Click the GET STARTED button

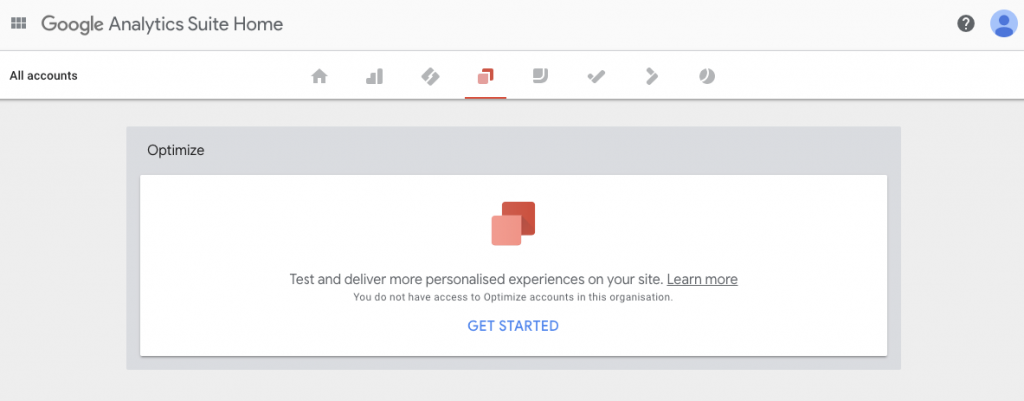pyautogui.click(x=513, y=326)
